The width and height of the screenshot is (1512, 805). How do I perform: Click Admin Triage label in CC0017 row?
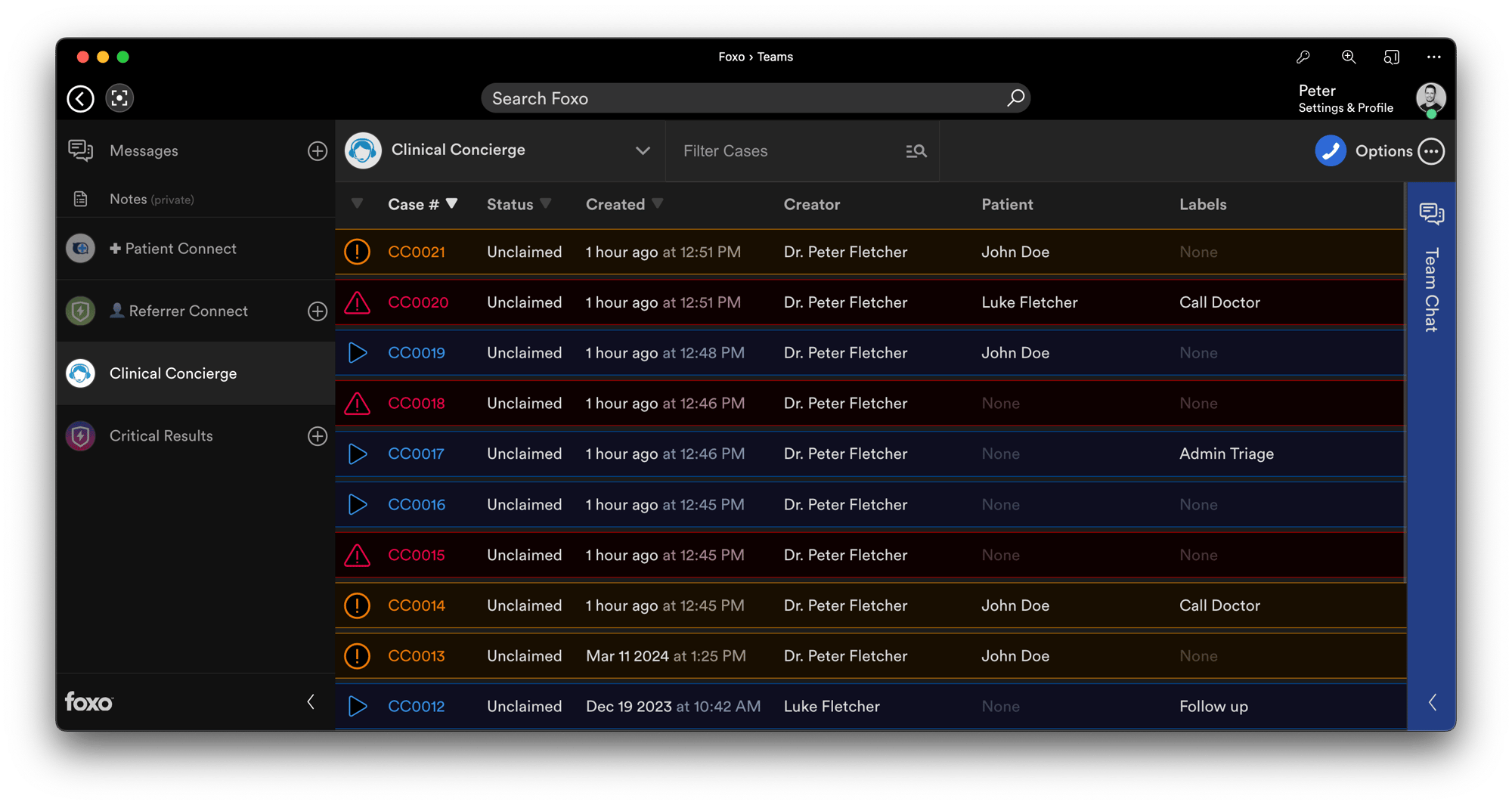tap(1226, 454)
